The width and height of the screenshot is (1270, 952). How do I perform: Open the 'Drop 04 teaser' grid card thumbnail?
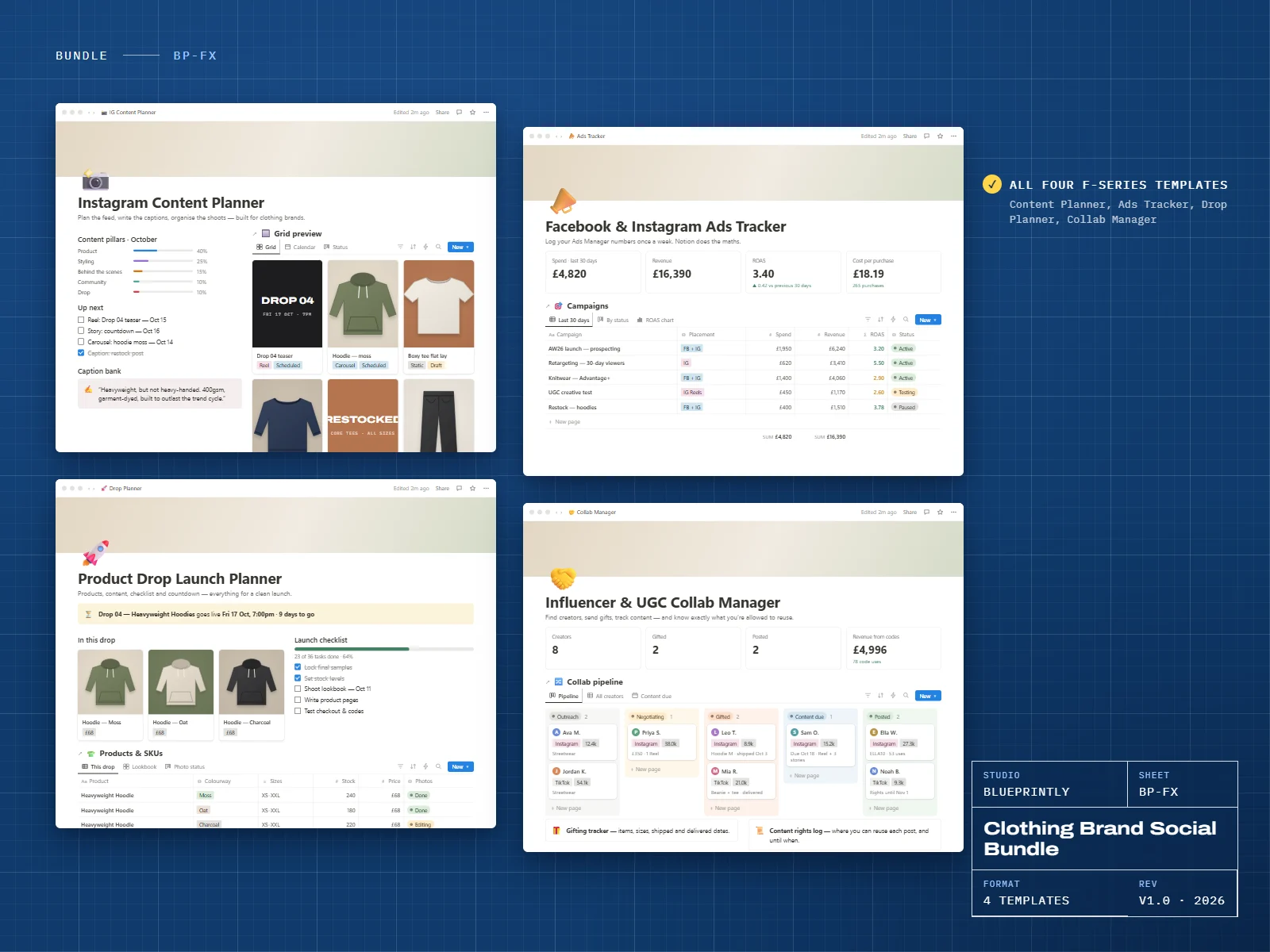(x=287, y=304)
